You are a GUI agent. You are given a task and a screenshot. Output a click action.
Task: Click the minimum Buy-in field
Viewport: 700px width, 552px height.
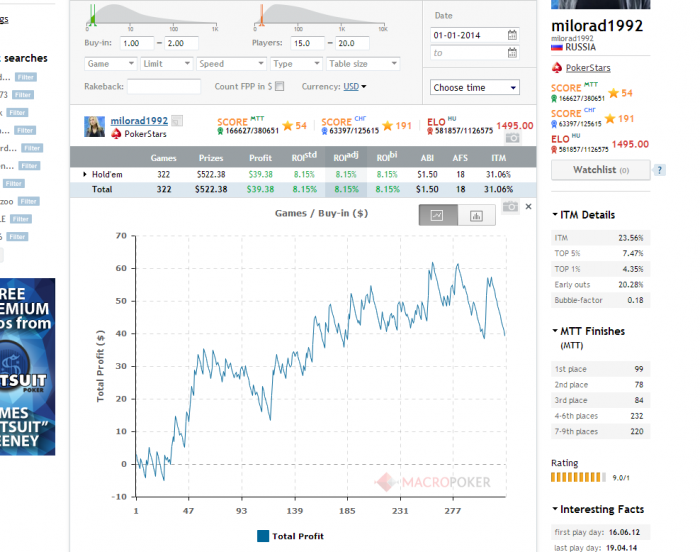pos(137,43)
